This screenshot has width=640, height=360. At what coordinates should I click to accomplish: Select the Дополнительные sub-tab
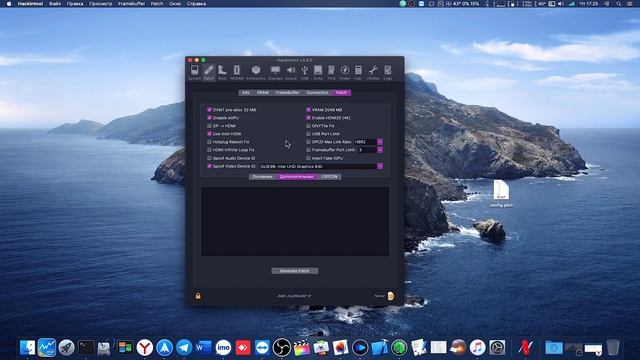pyautogui.click(x=297, y=177)
